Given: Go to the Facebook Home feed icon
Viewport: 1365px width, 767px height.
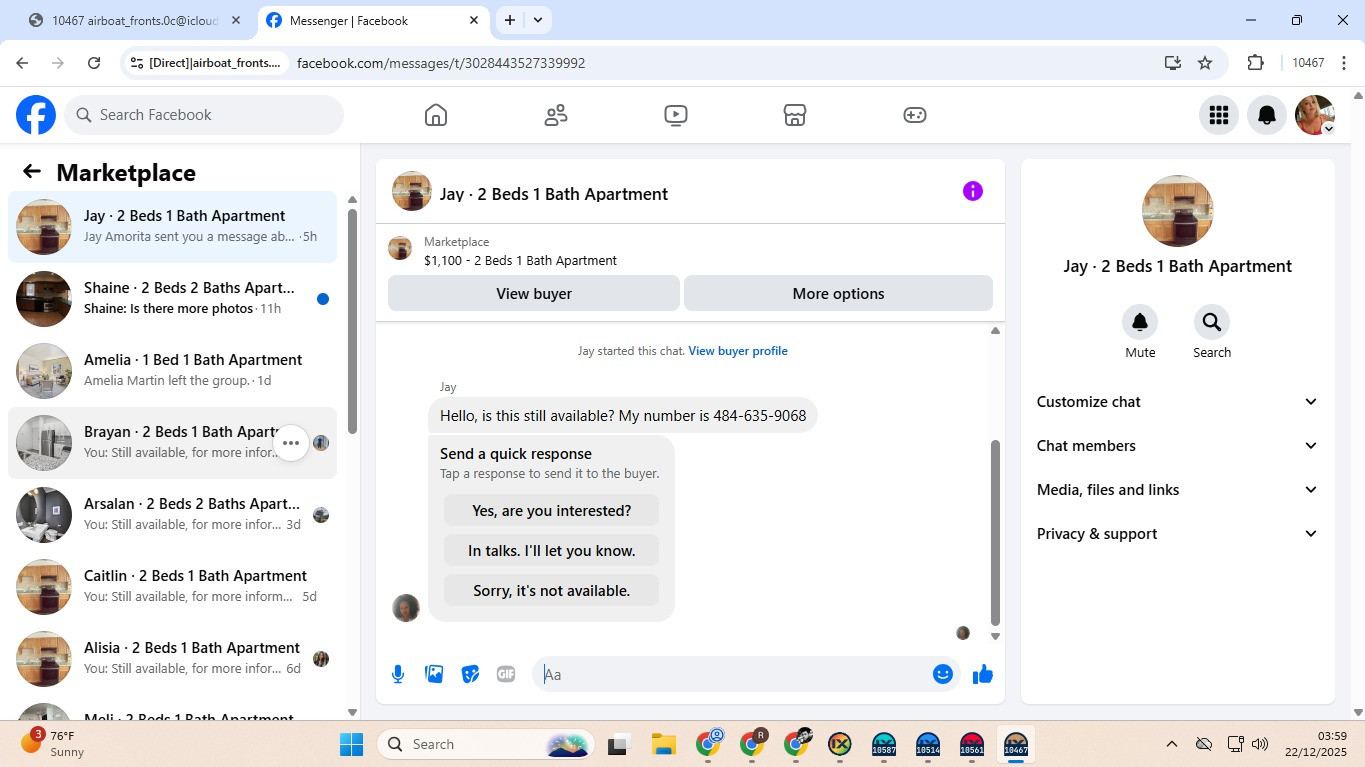Looking at the screenshot, I should (x=436, y=115).
